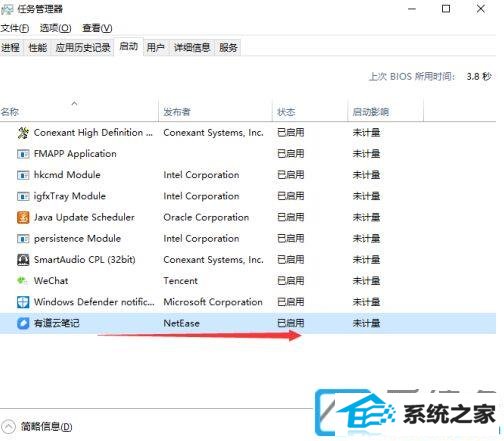Open the 选项(O) menu
Viewport: 504px width, 441px height.
pyautogui.click(x=56, y=28)
